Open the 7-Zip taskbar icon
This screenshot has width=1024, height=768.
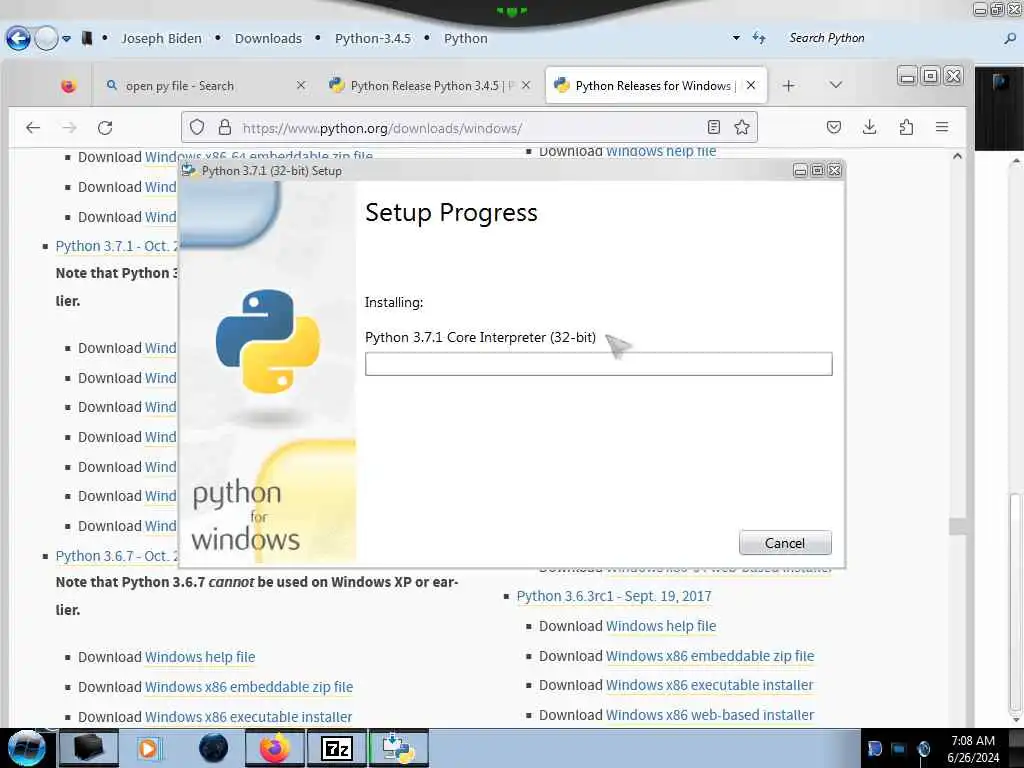(x=337, y=748)
